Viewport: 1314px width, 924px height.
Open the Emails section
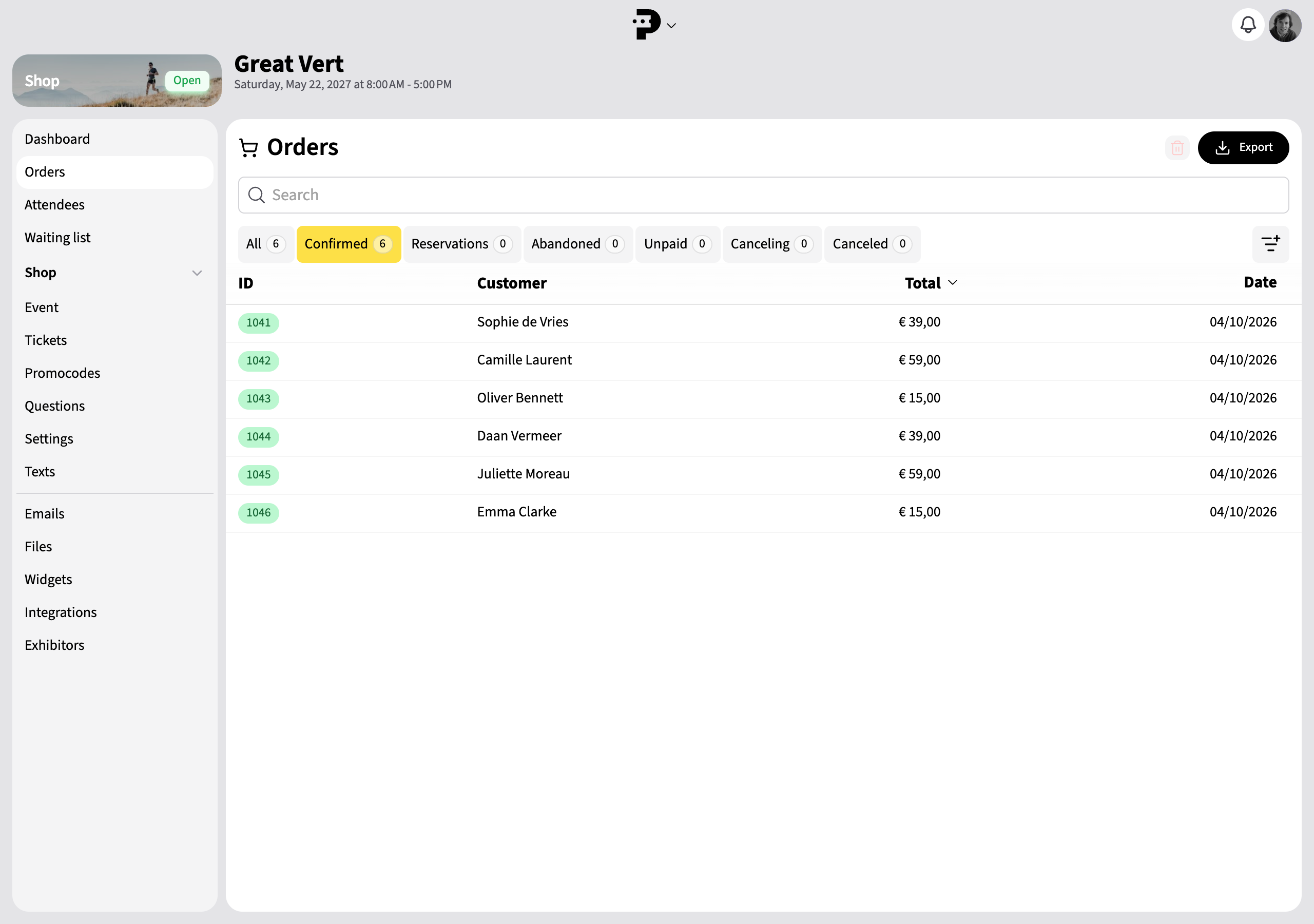115,514
